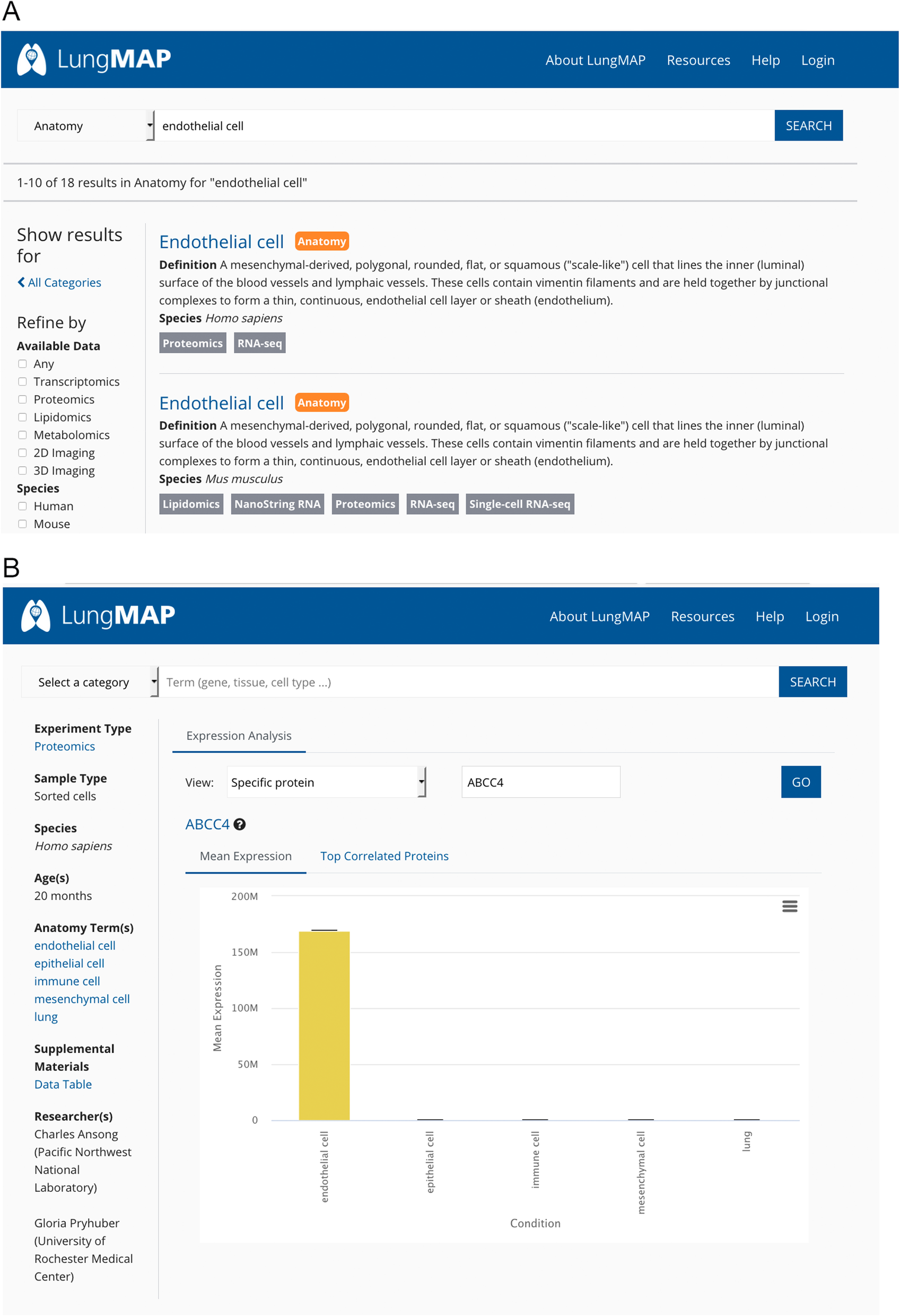Click Login in panel B header
The image size is (900, 1316).
[822, 616]
